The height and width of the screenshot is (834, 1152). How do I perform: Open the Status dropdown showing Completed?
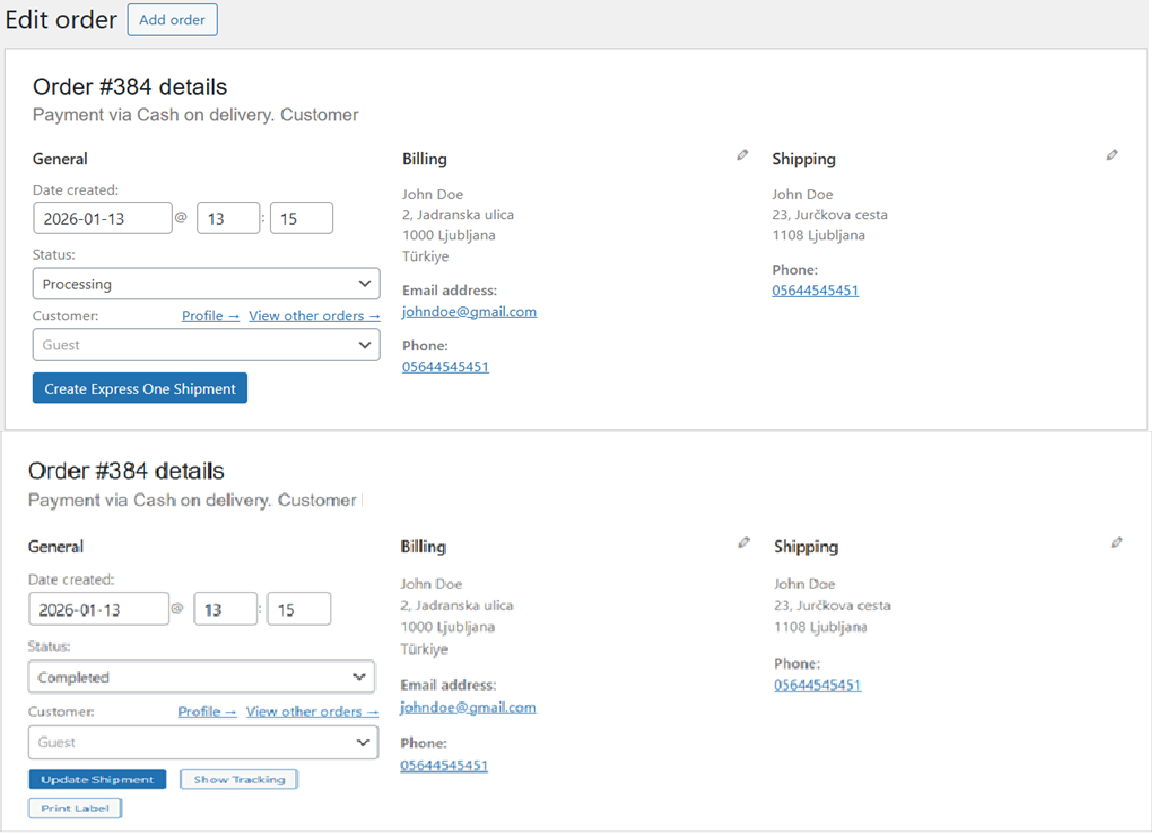[202, 676]
